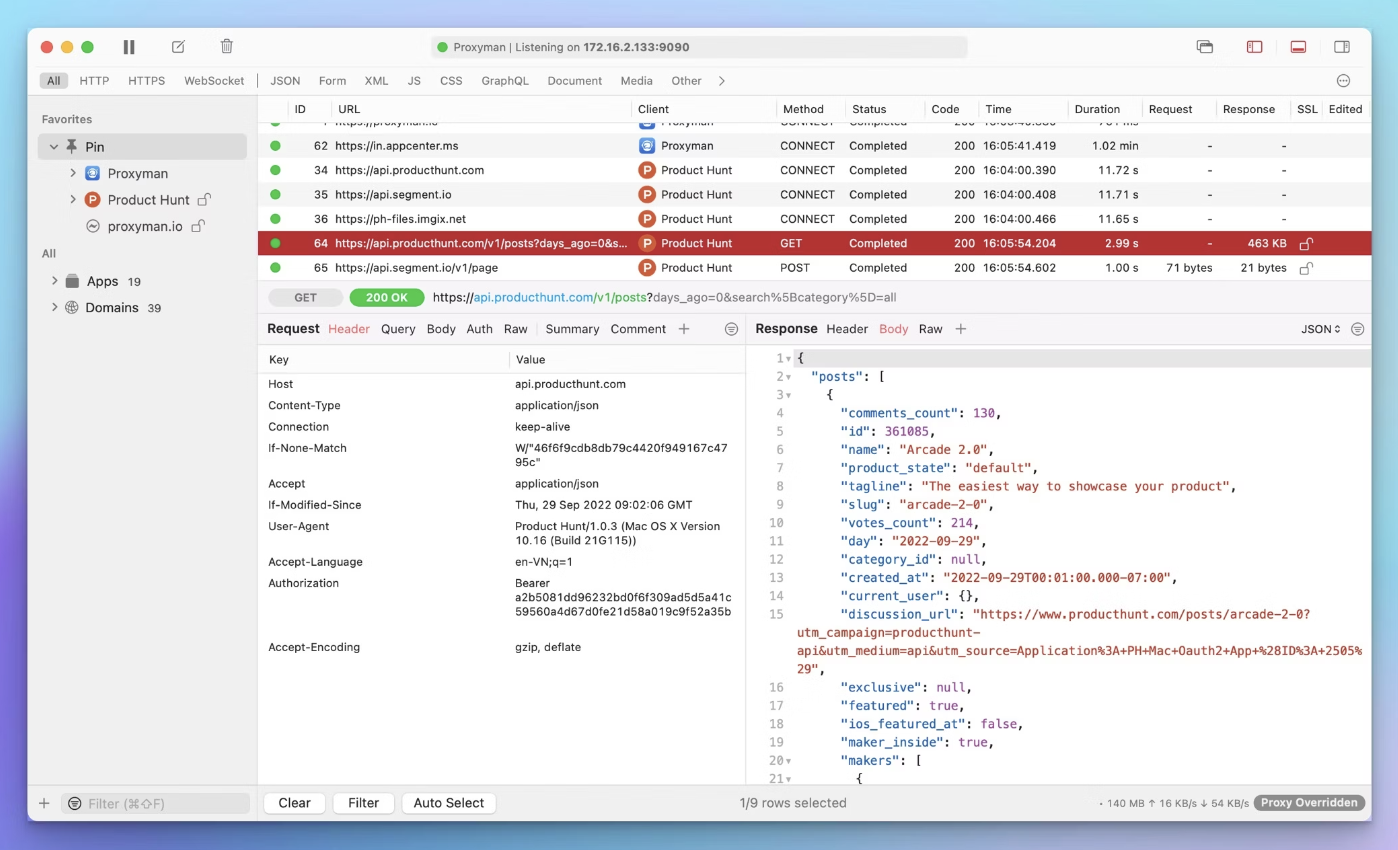The width and height of the screenshot is (1398, 850).
Task: Open the Query tab in the Request panel
Action: click(x=398, y=328)
